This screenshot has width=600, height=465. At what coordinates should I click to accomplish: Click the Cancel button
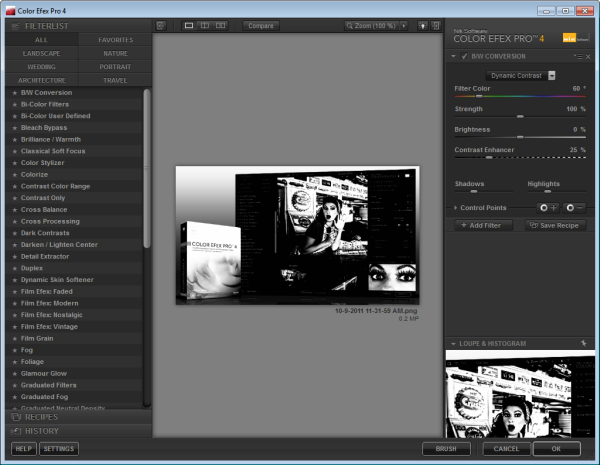point(506,449)
